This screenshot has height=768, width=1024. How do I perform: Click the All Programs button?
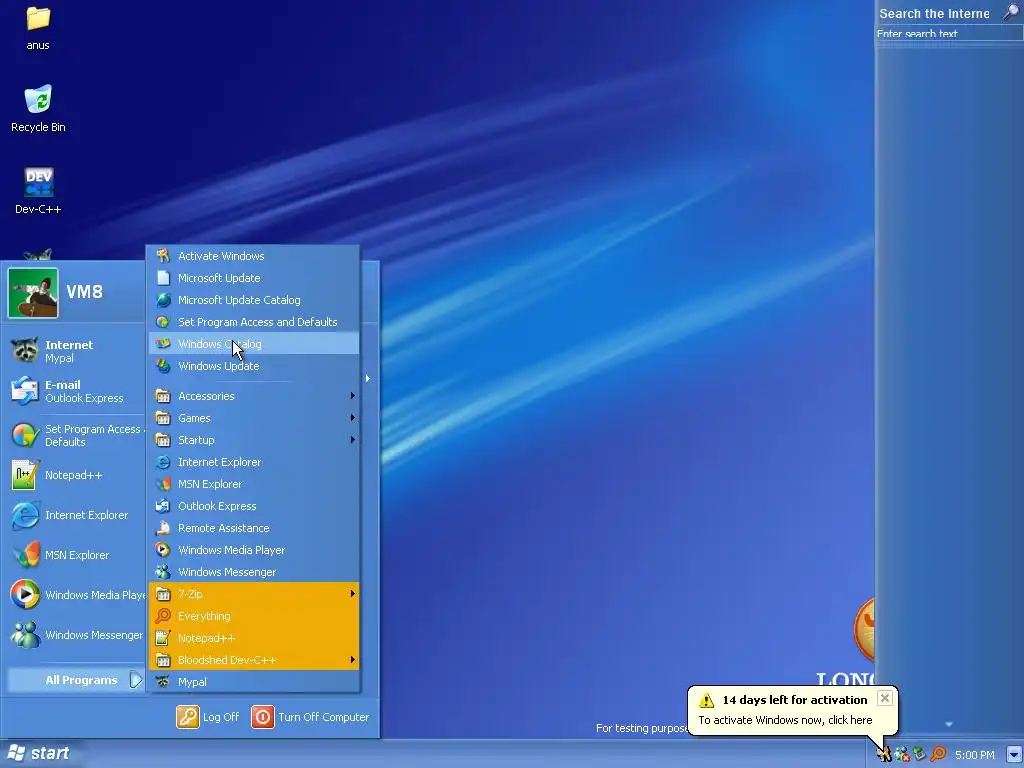[76, 680]
